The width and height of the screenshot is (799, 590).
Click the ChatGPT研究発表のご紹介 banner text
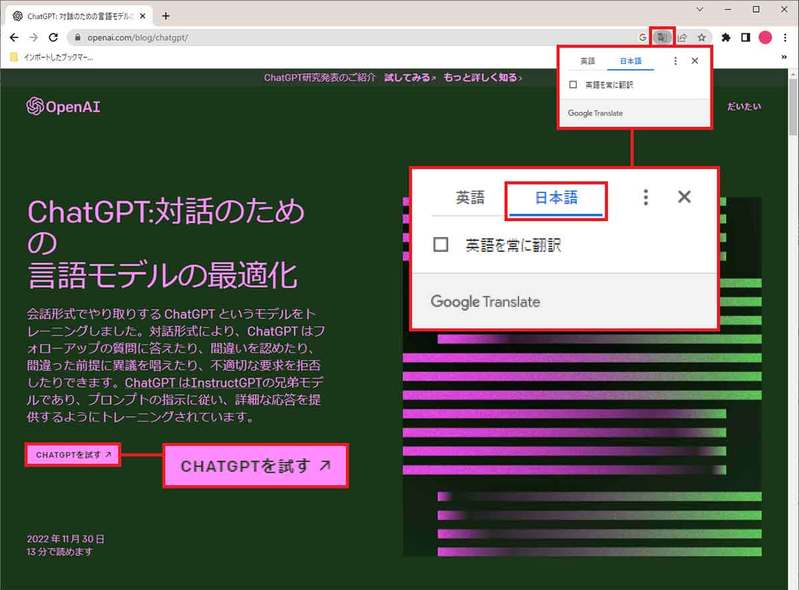point(319,77)
